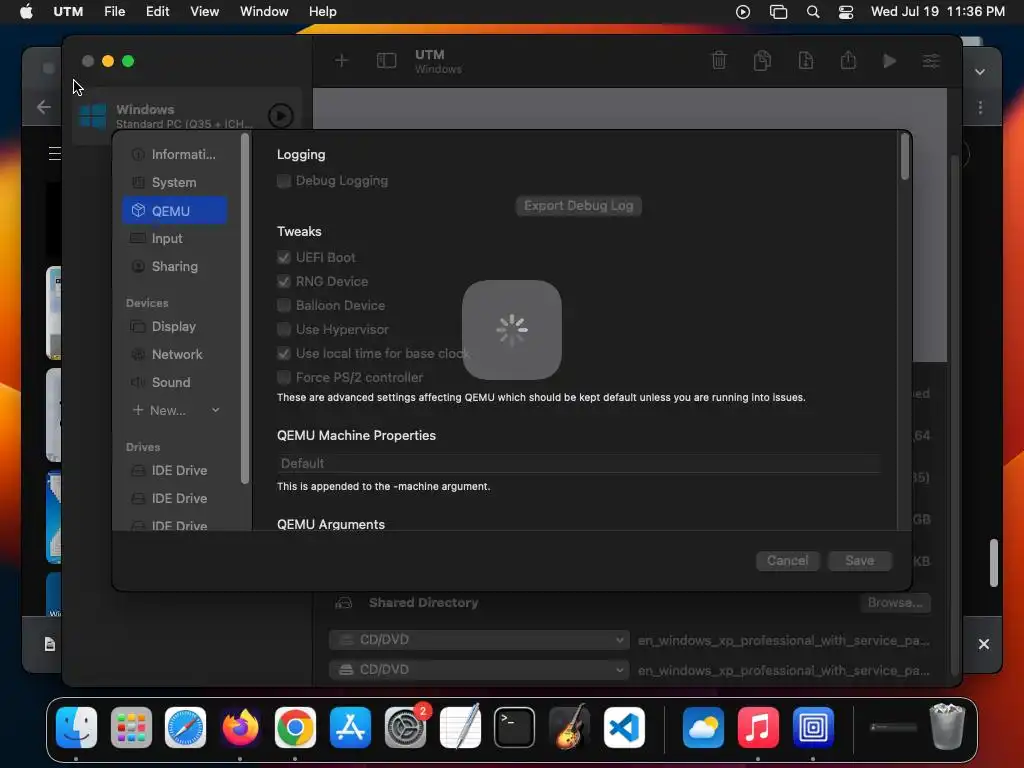Viewport: 1024px width, 768px height.
Task: Click the X close icon in background window
Action: 984,644
